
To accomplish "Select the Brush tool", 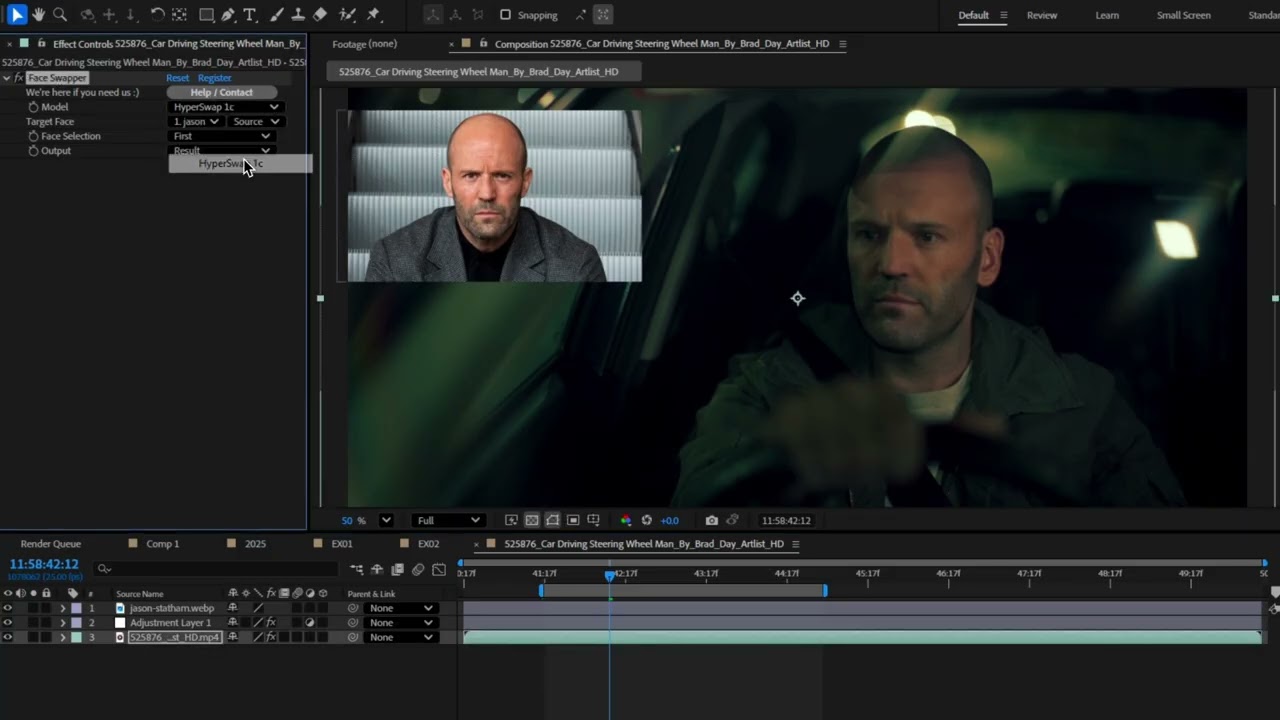I will (277, 15).
